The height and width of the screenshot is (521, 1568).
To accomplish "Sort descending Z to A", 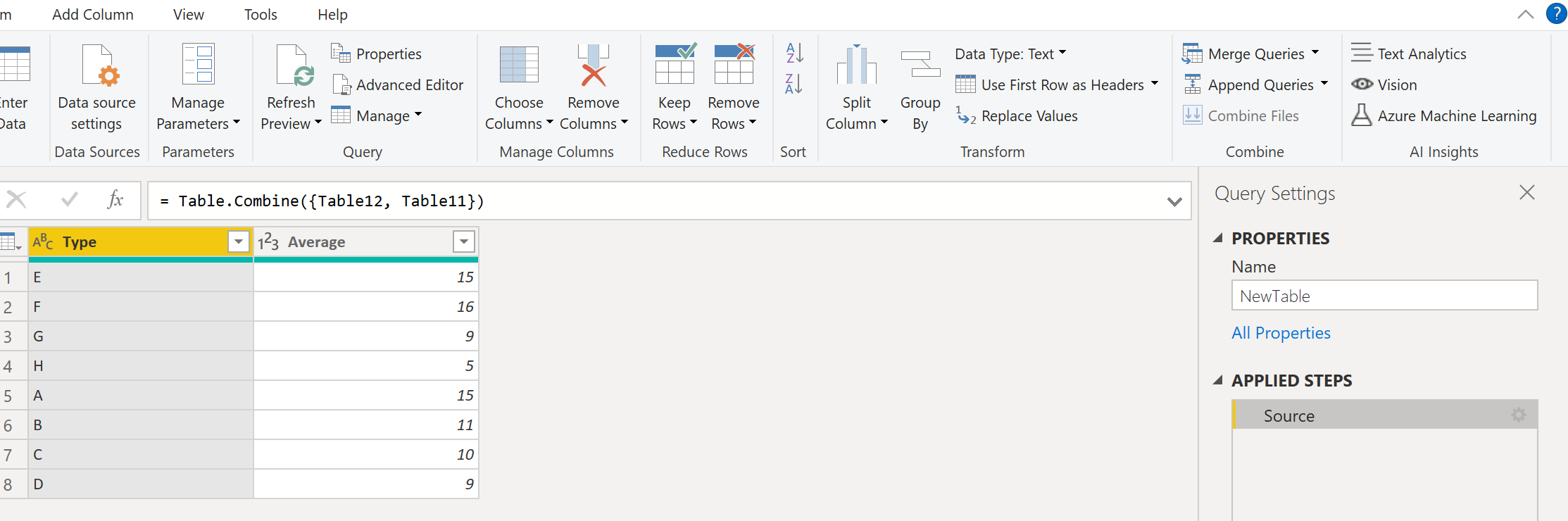I will point(794,84).
